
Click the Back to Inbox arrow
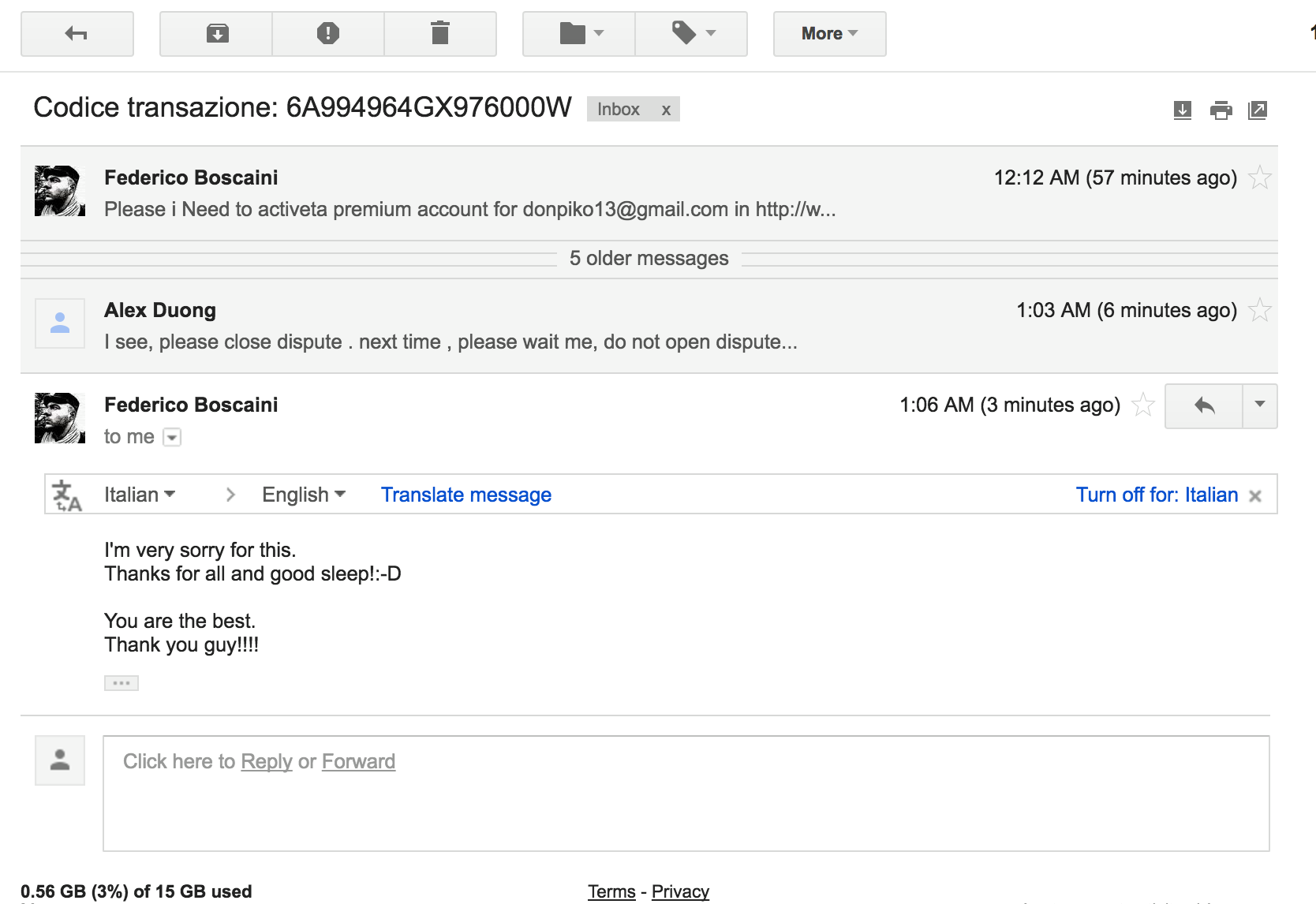(x=77, y=34)
